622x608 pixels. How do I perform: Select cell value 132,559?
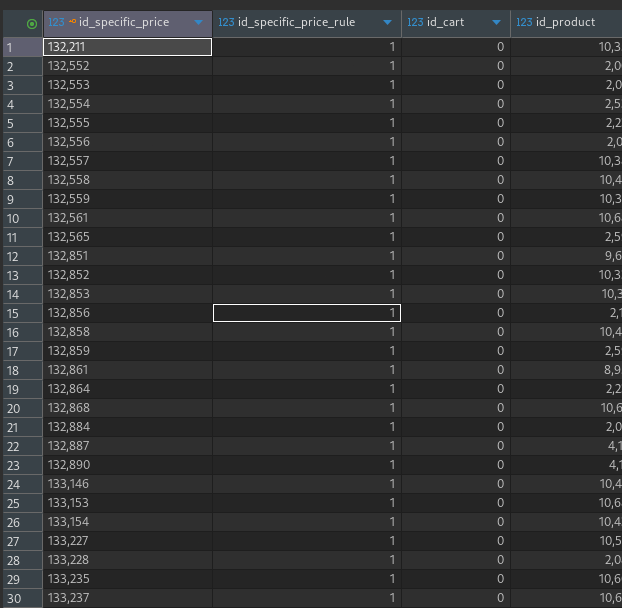click(x=128, y=199)
